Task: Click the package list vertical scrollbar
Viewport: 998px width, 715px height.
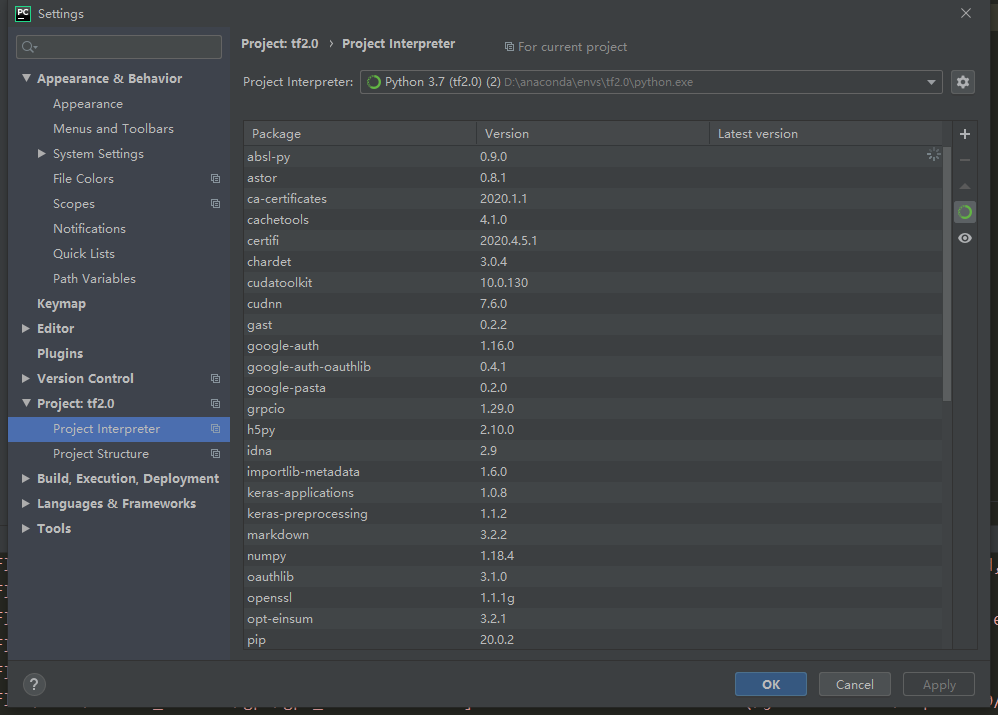Action: click(947, 274)
